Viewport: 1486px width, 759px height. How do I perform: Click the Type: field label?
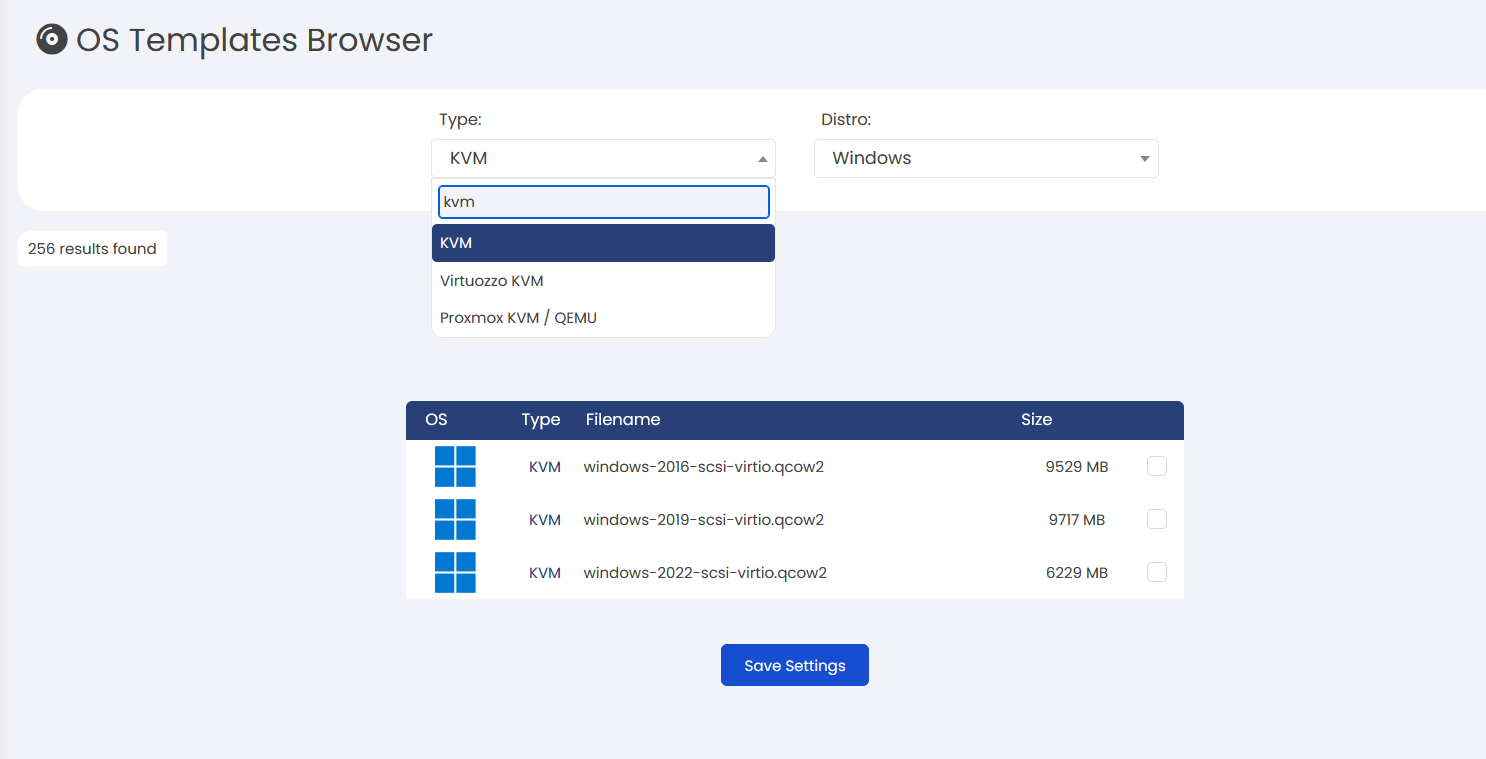click(460, 120)
